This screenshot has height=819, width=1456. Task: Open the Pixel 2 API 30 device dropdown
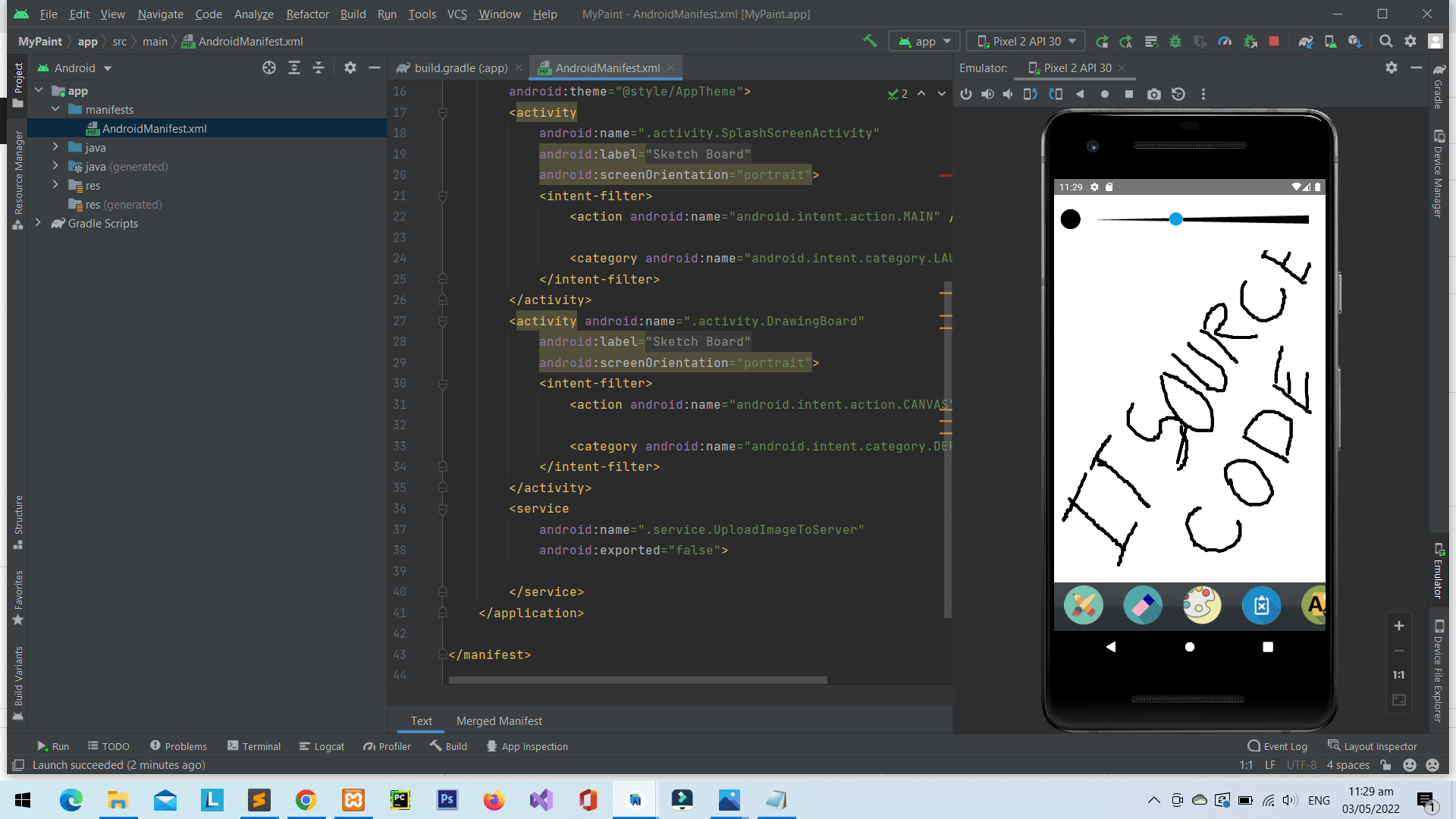1025,41
